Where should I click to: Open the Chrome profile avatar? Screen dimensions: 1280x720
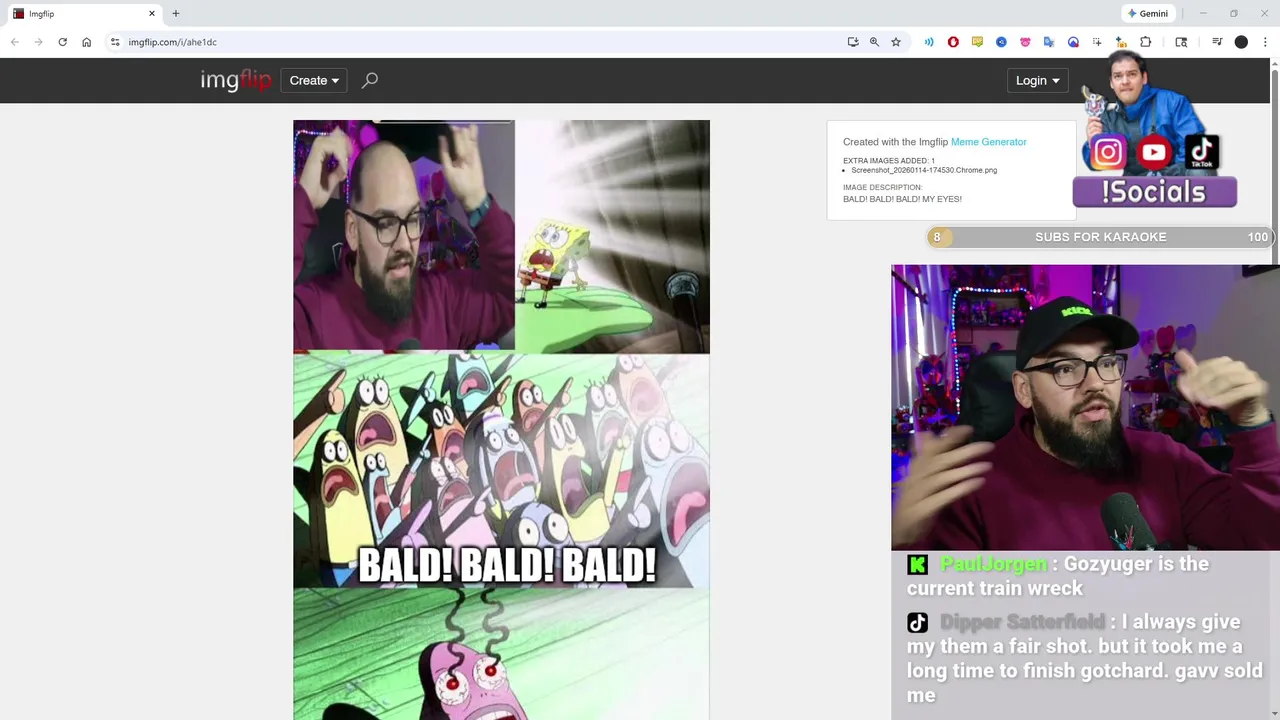click(x=1241, y=42)
